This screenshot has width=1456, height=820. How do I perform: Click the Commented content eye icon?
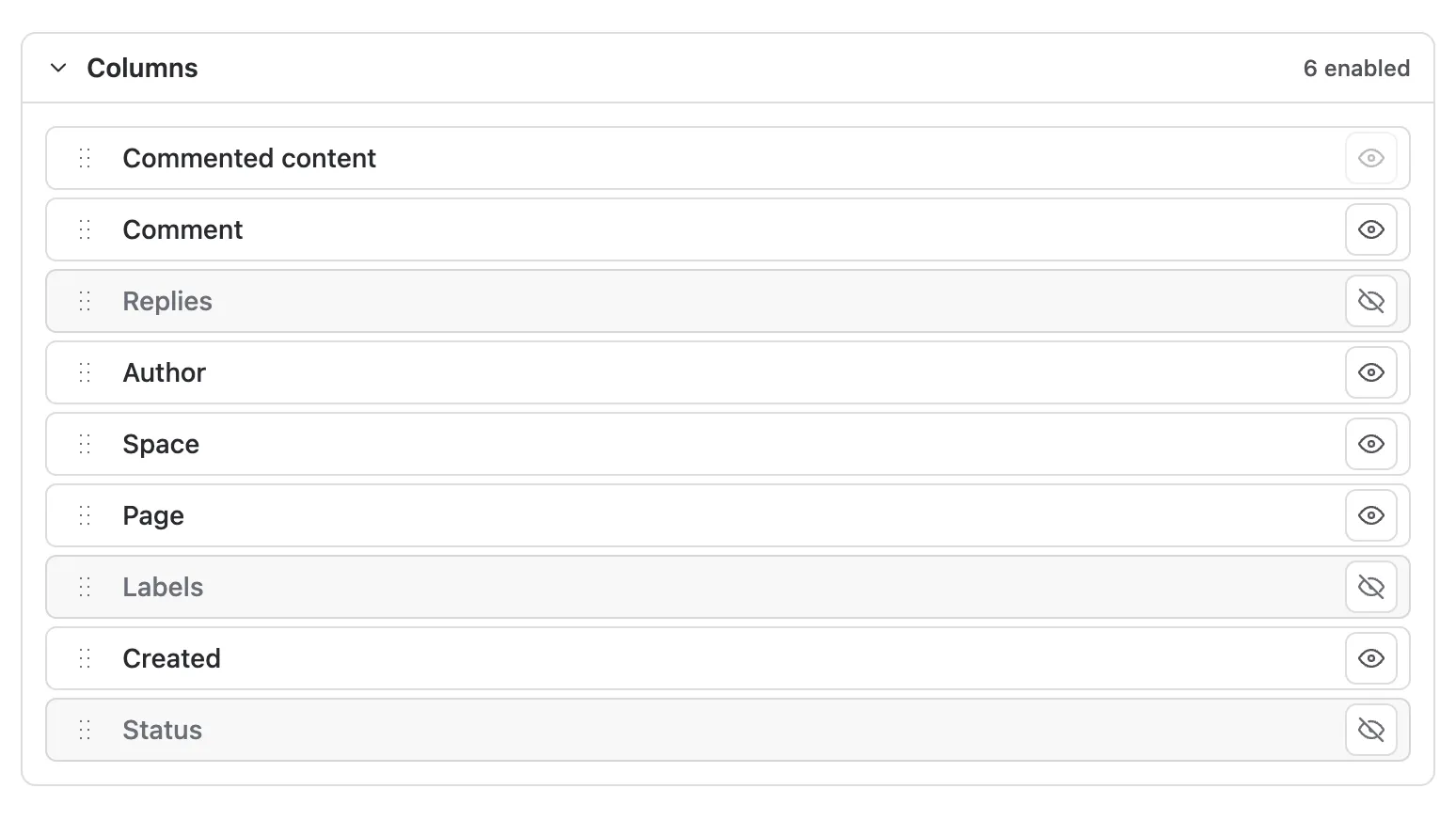(x=1370, y=158)
